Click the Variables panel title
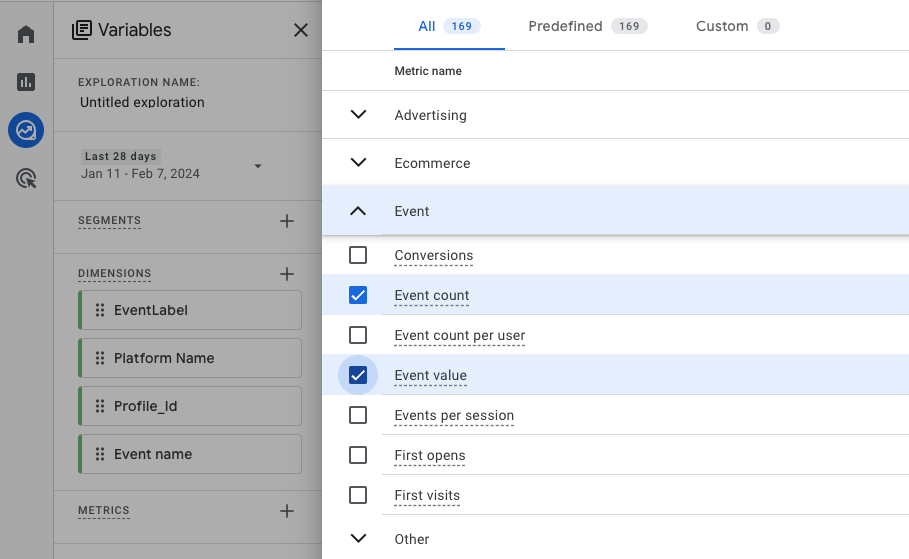909x559 pixels. tap(134, 30)
